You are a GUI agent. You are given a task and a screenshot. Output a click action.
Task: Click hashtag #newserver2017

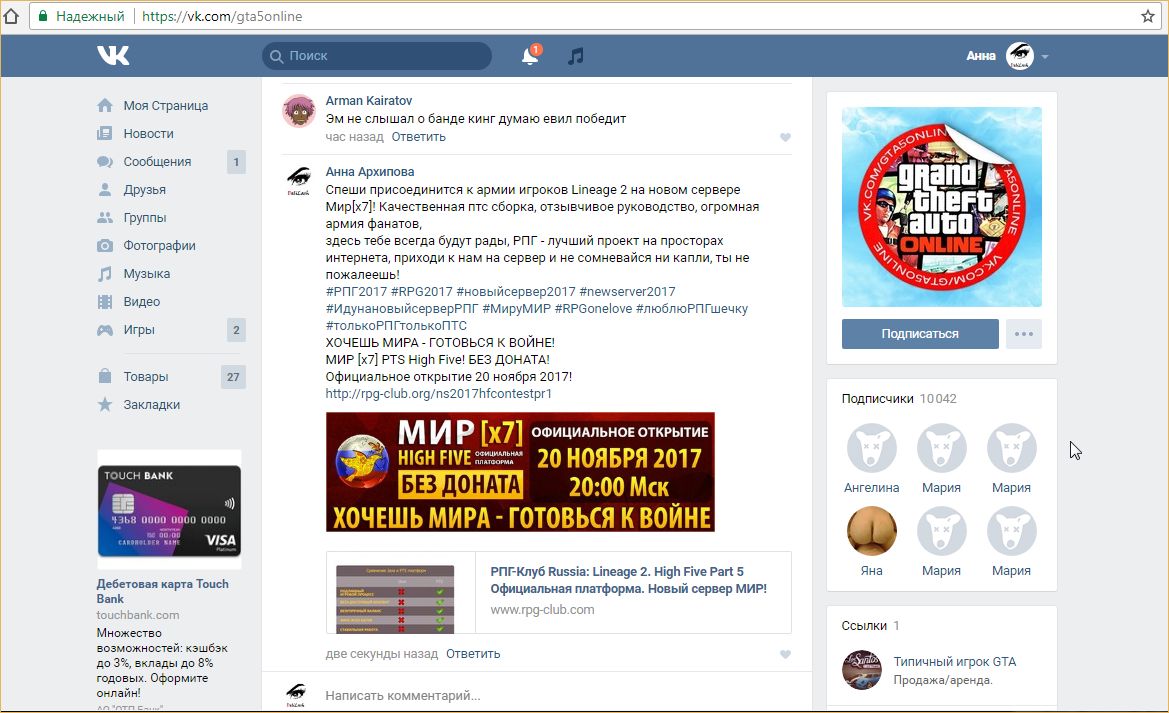click(x=627, y=292)
